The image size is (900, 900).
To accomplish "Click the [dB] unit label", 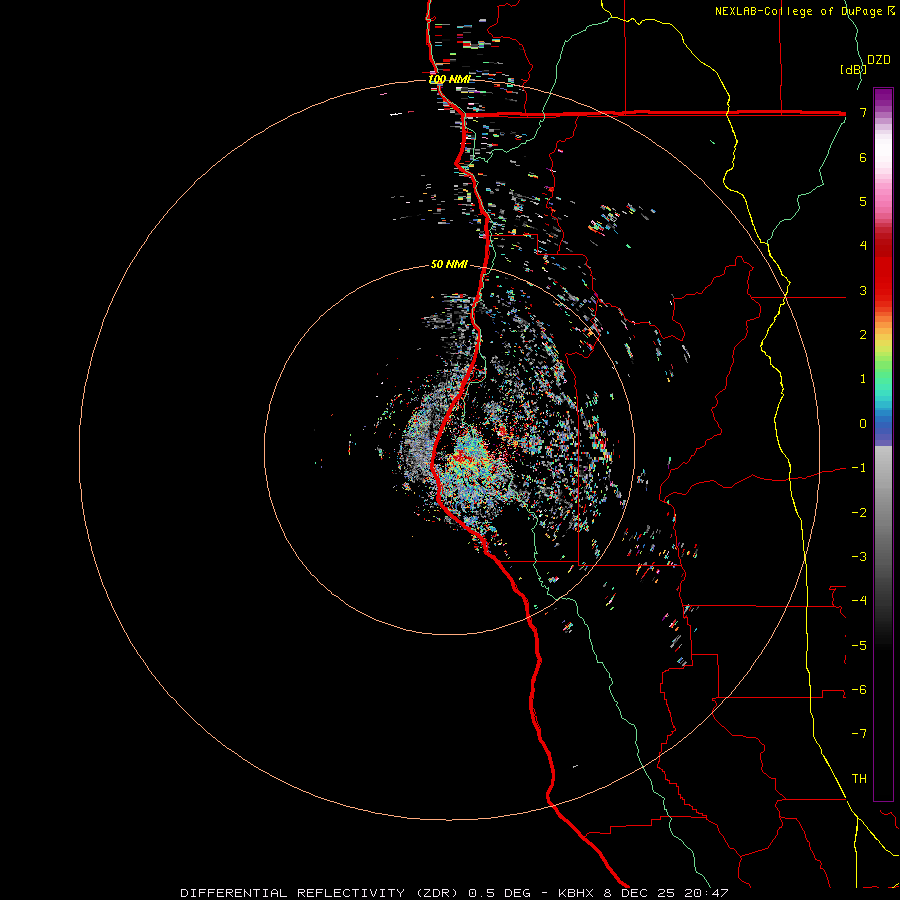I will pyautogui.click(x=853, y=69).
